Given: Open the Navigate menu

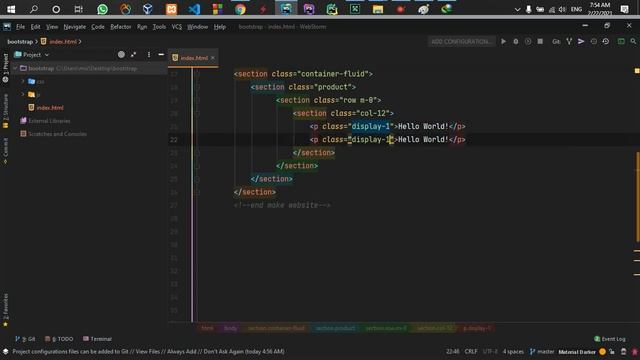Looking at the screenshot, I should tap(75, 27).
